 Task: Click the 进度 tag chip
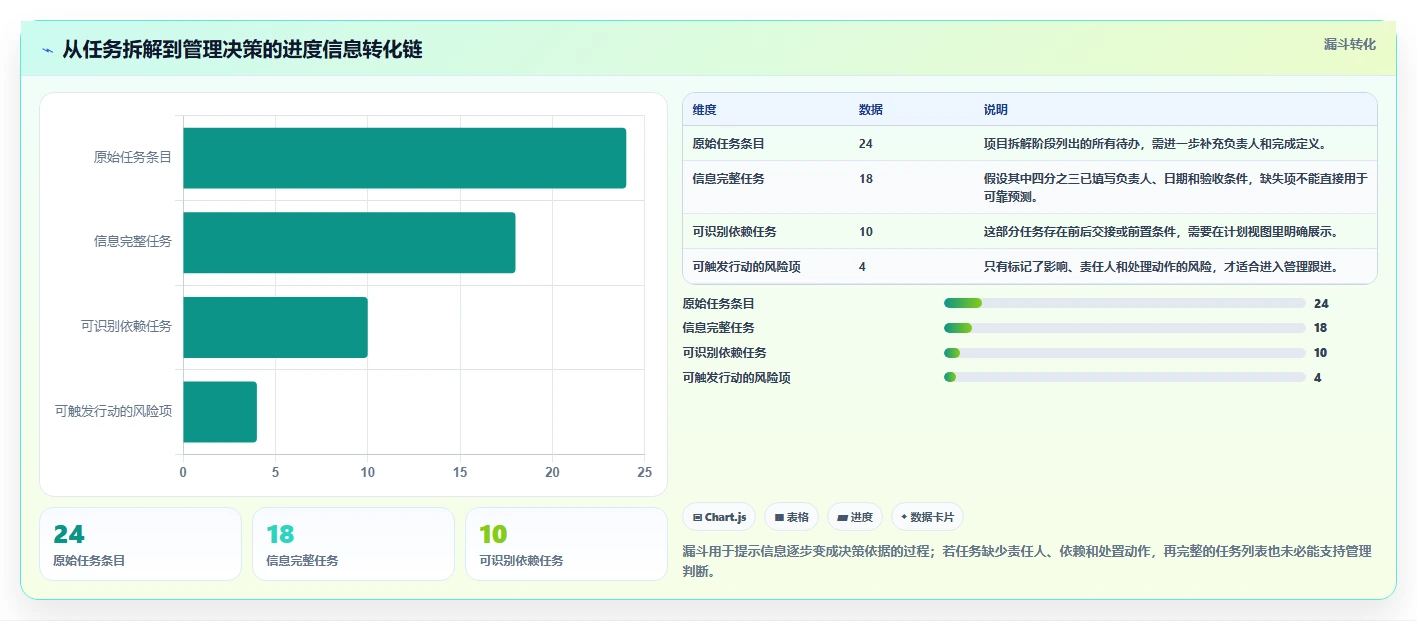855,517
